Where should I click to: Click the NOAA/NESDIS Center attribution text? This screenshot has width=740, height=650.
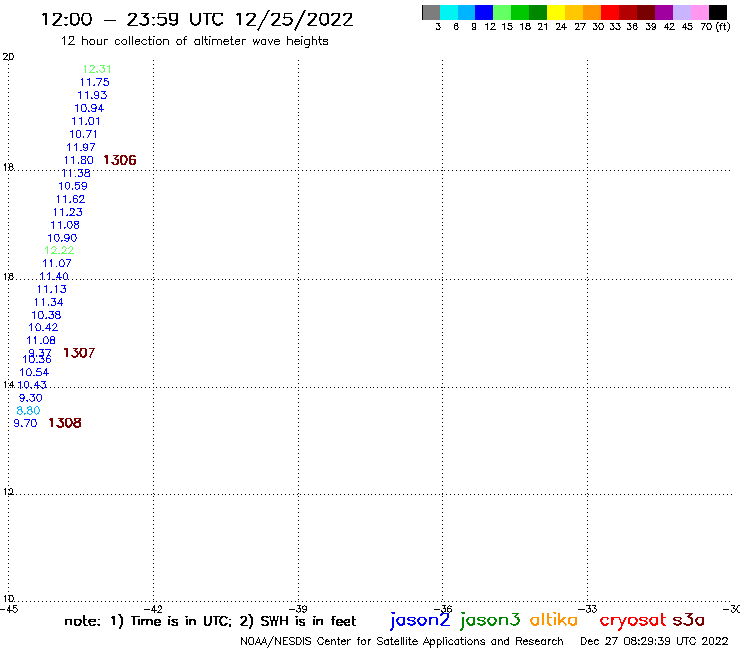(402, 642)
